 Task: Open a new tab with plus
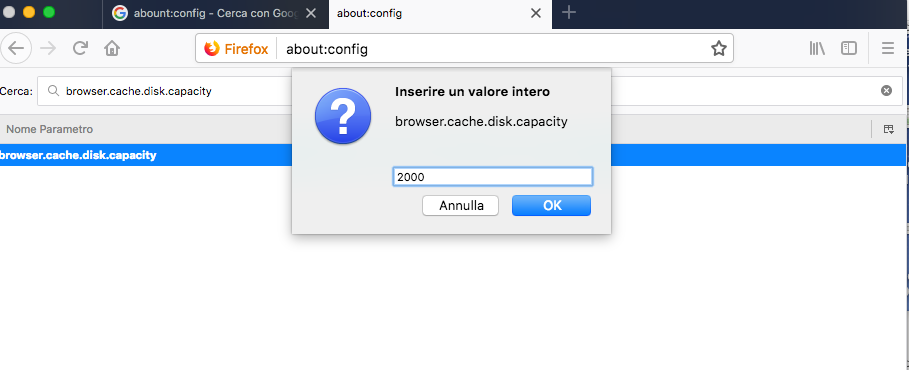click(x=569, y=13)
